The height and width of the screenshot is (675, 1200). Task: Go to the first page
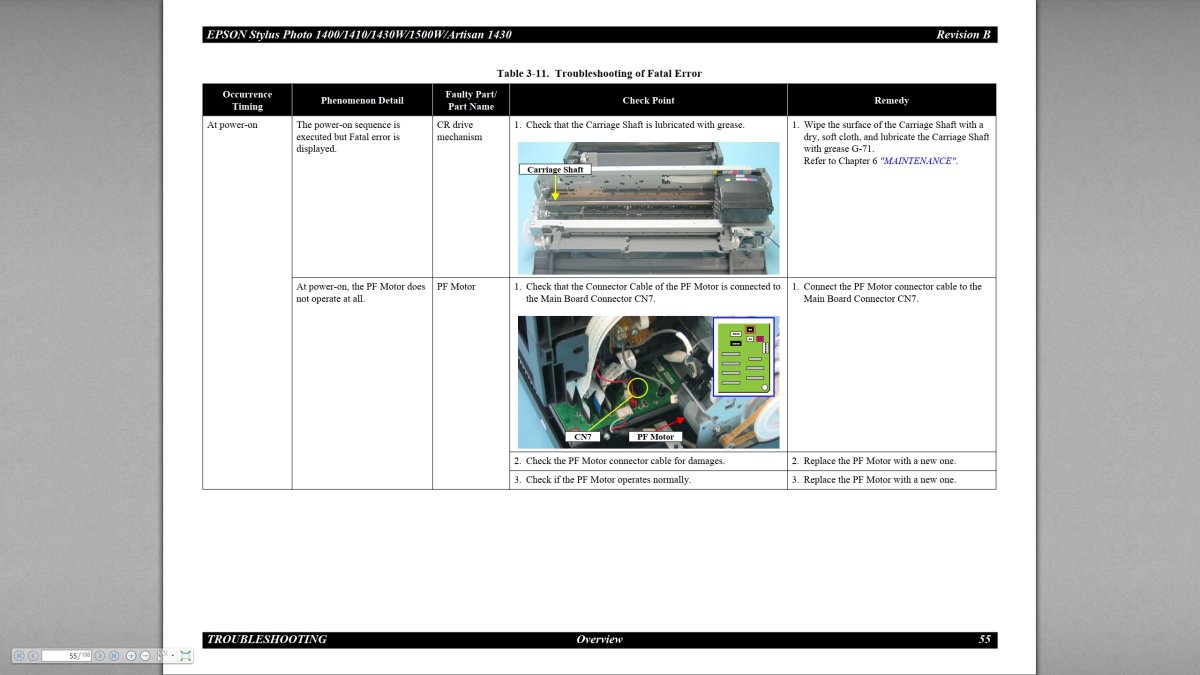(20, 655)
